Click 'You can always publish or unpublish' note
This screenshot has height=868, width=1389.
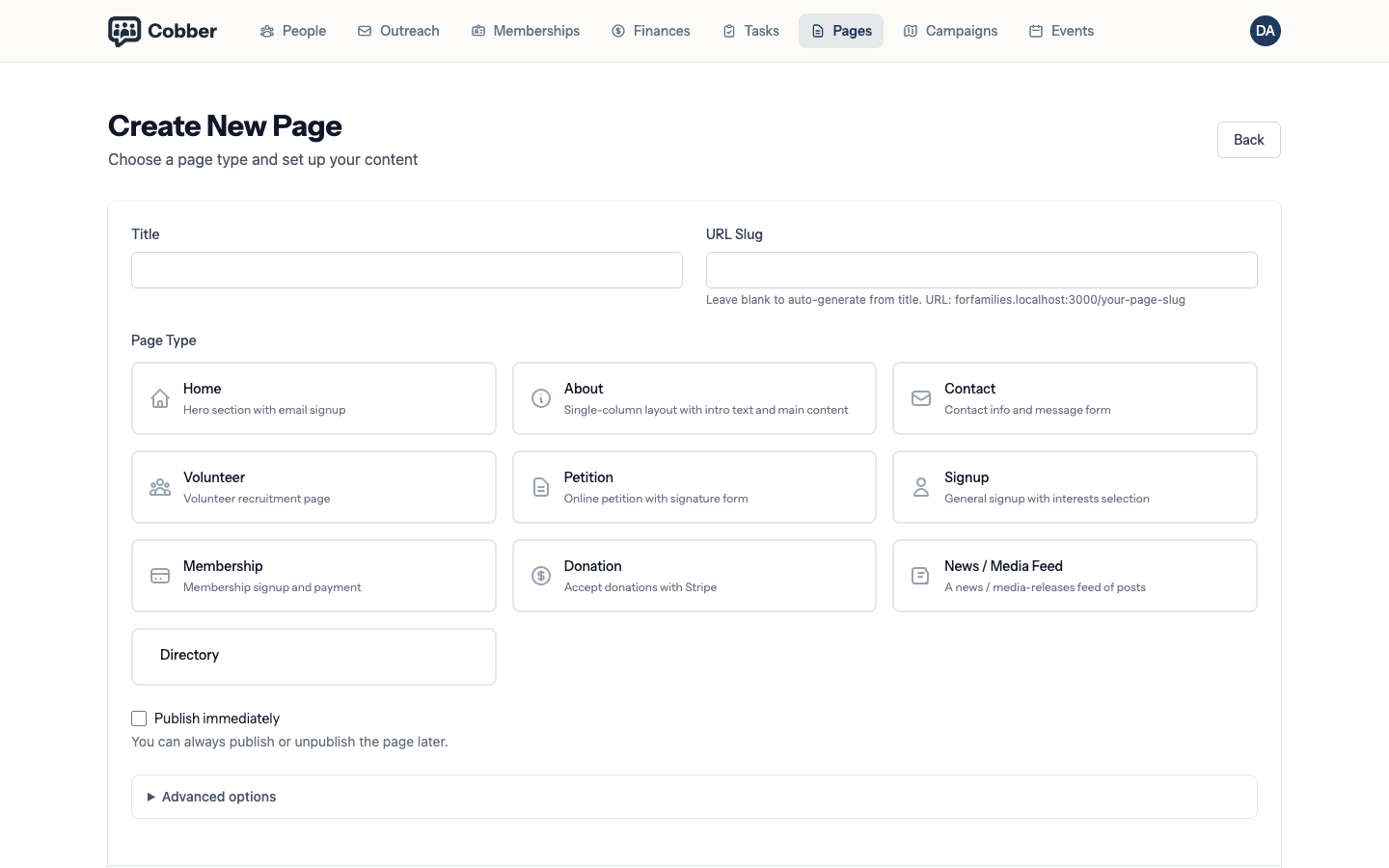point(289,742)
